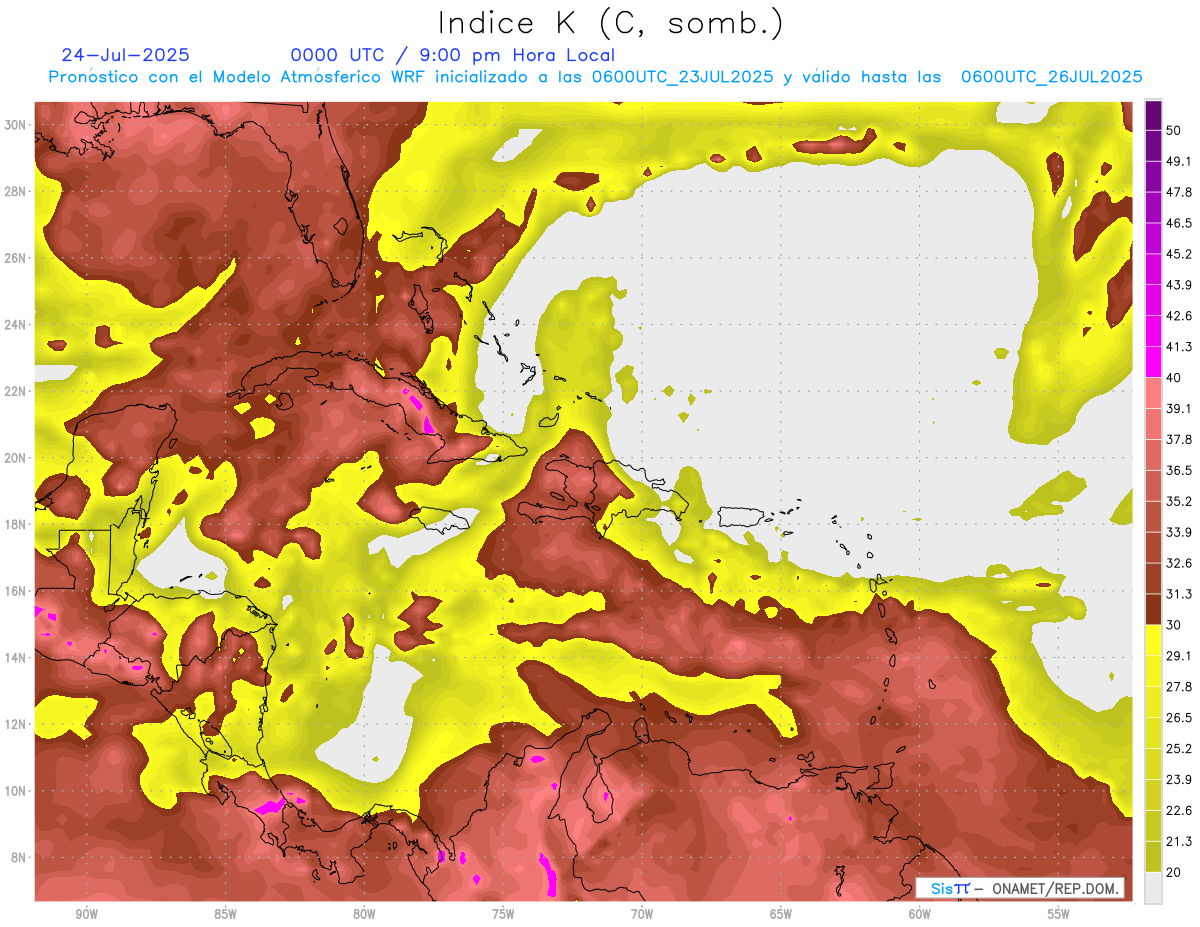Click the colorbar value 30
This screenshot has height=927, width=1200.
coord(1174,625)
